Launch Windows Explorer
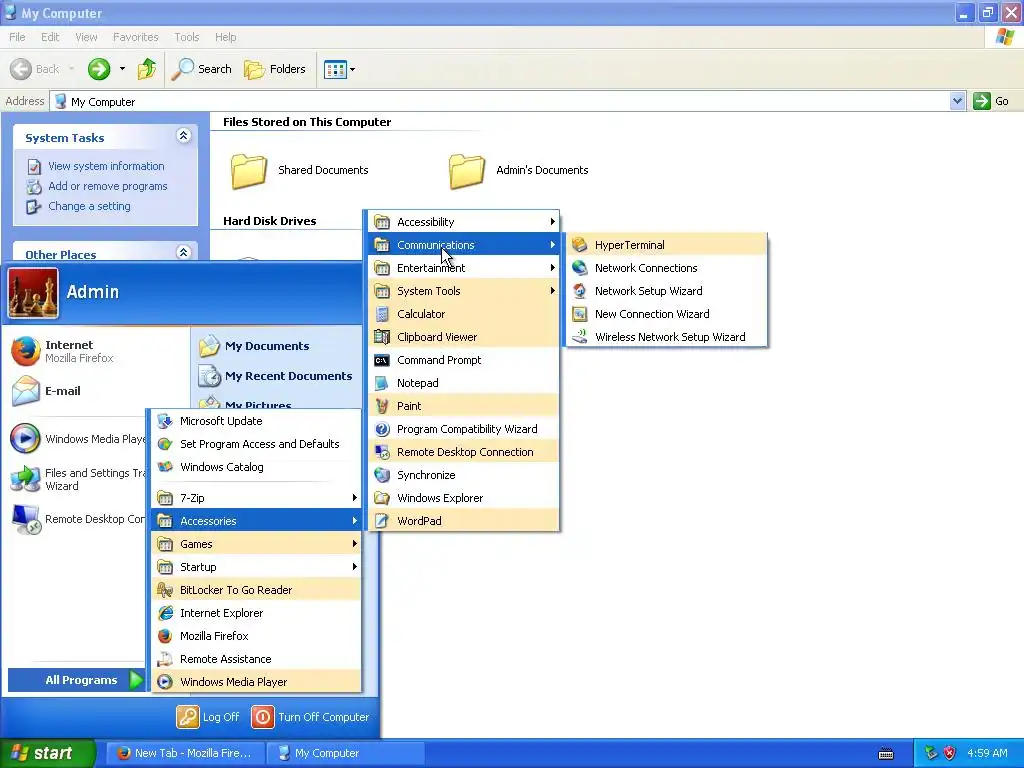The width and height of the screenshot is (1024, 768). (x=464, y=498)
